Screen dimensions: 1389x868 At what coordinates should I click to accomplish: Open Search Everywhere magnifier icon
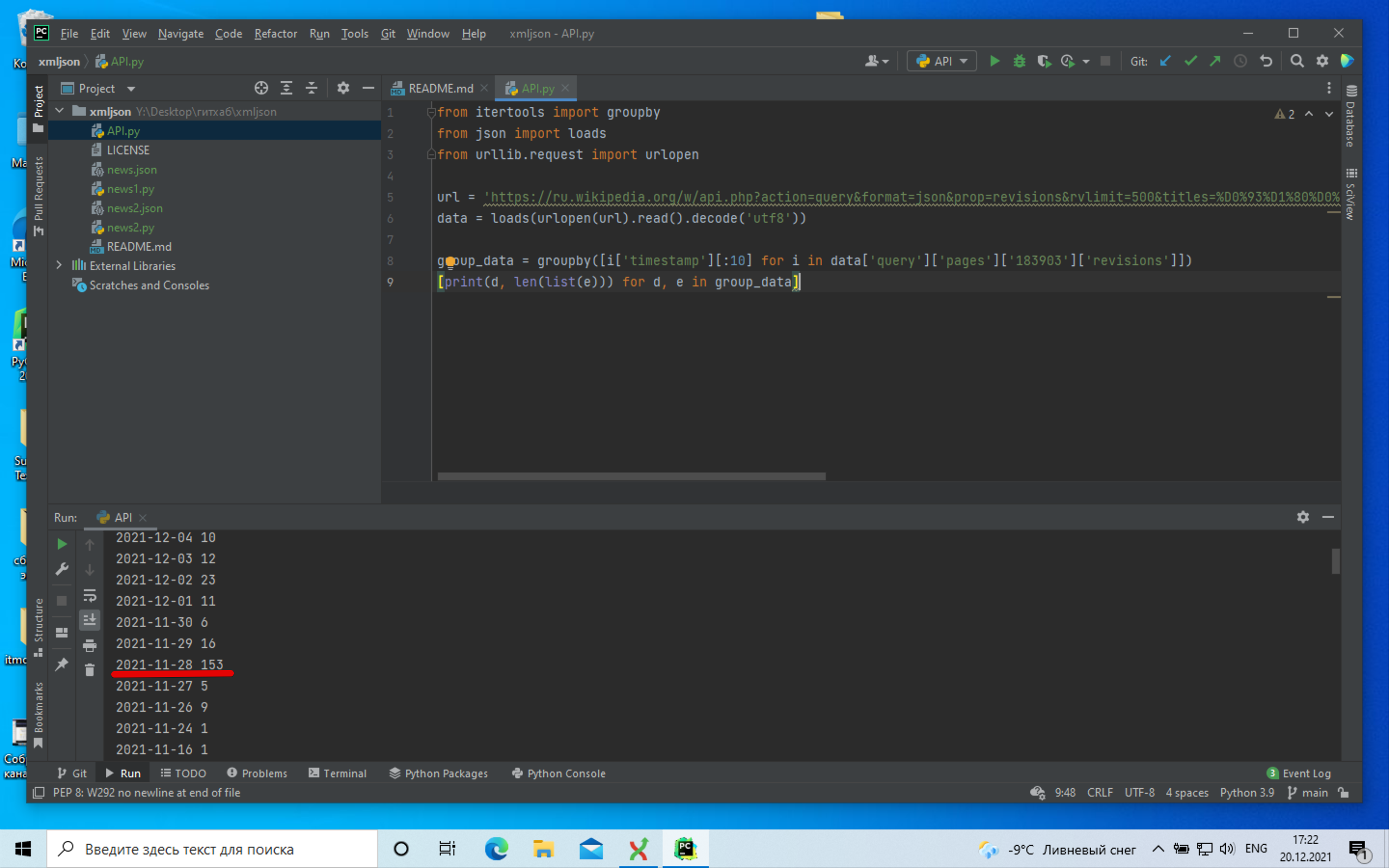(x=1297, y=61)
